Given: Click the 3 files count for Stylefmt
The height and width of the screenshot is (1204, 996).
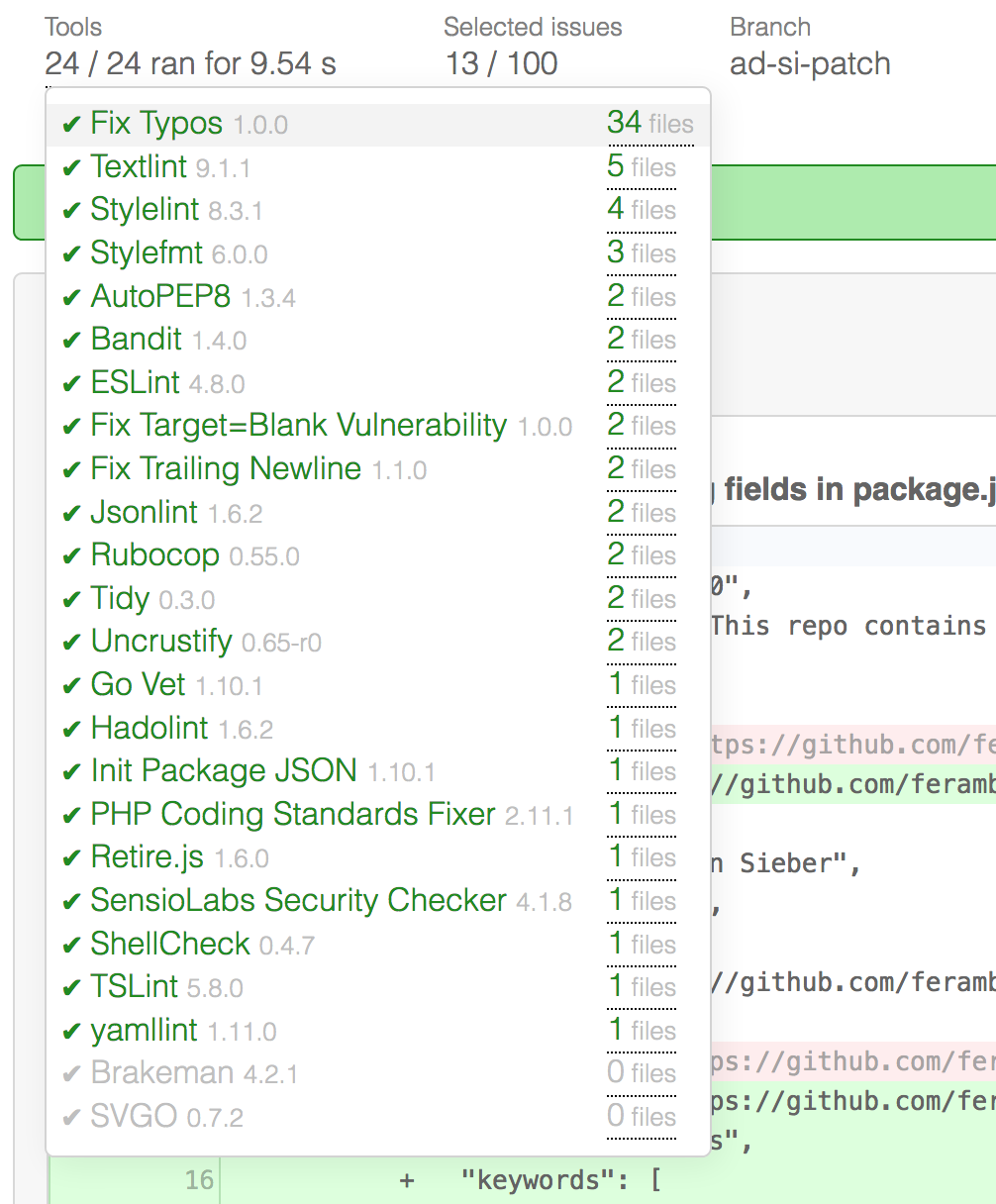Looking at the screenshot, I should point(642,253).
